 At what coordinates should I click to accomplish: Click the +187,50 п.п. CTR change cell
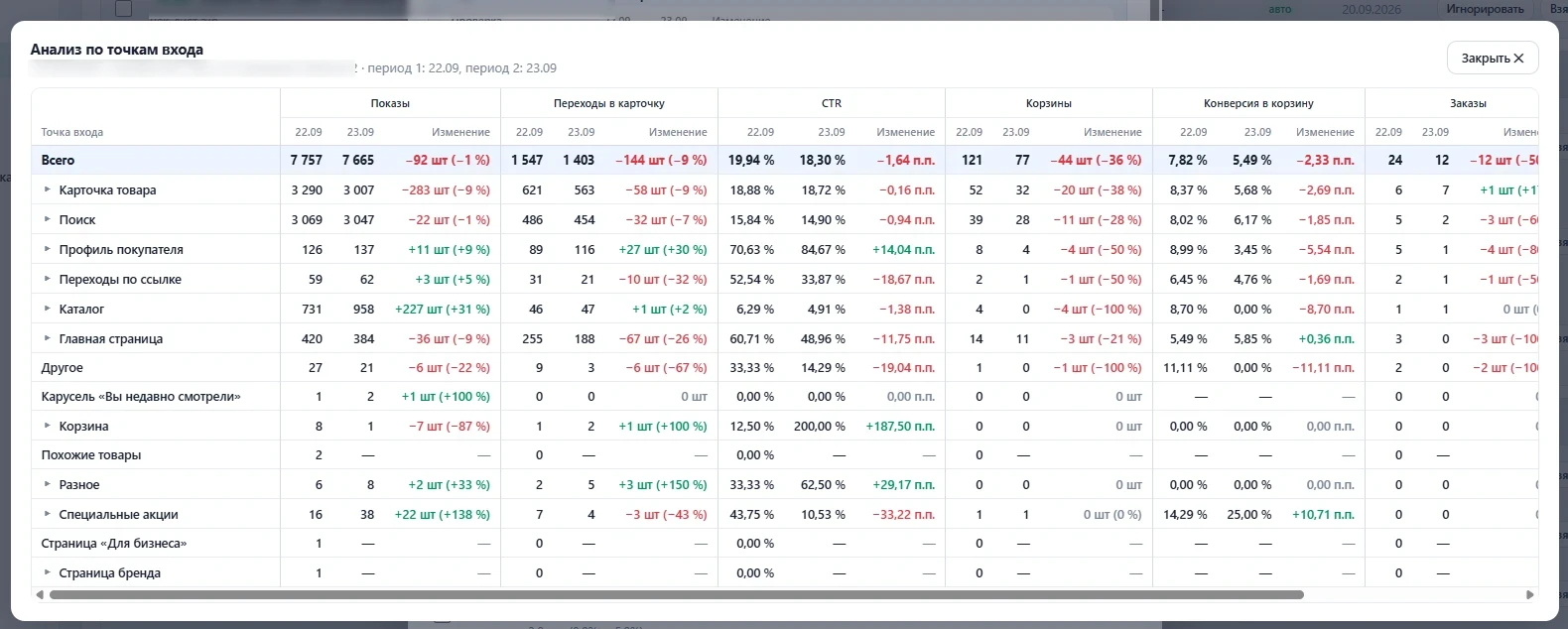pyautogui.click(x=900, y=426)
